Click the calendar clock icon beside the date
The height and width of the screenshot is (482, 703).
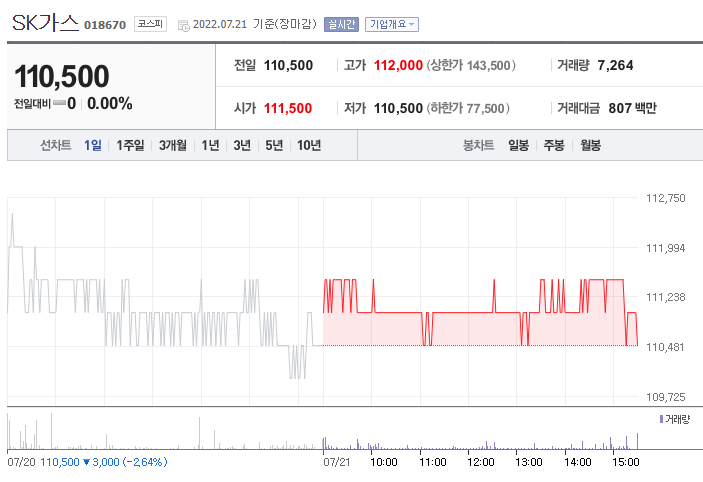(184, 26)
